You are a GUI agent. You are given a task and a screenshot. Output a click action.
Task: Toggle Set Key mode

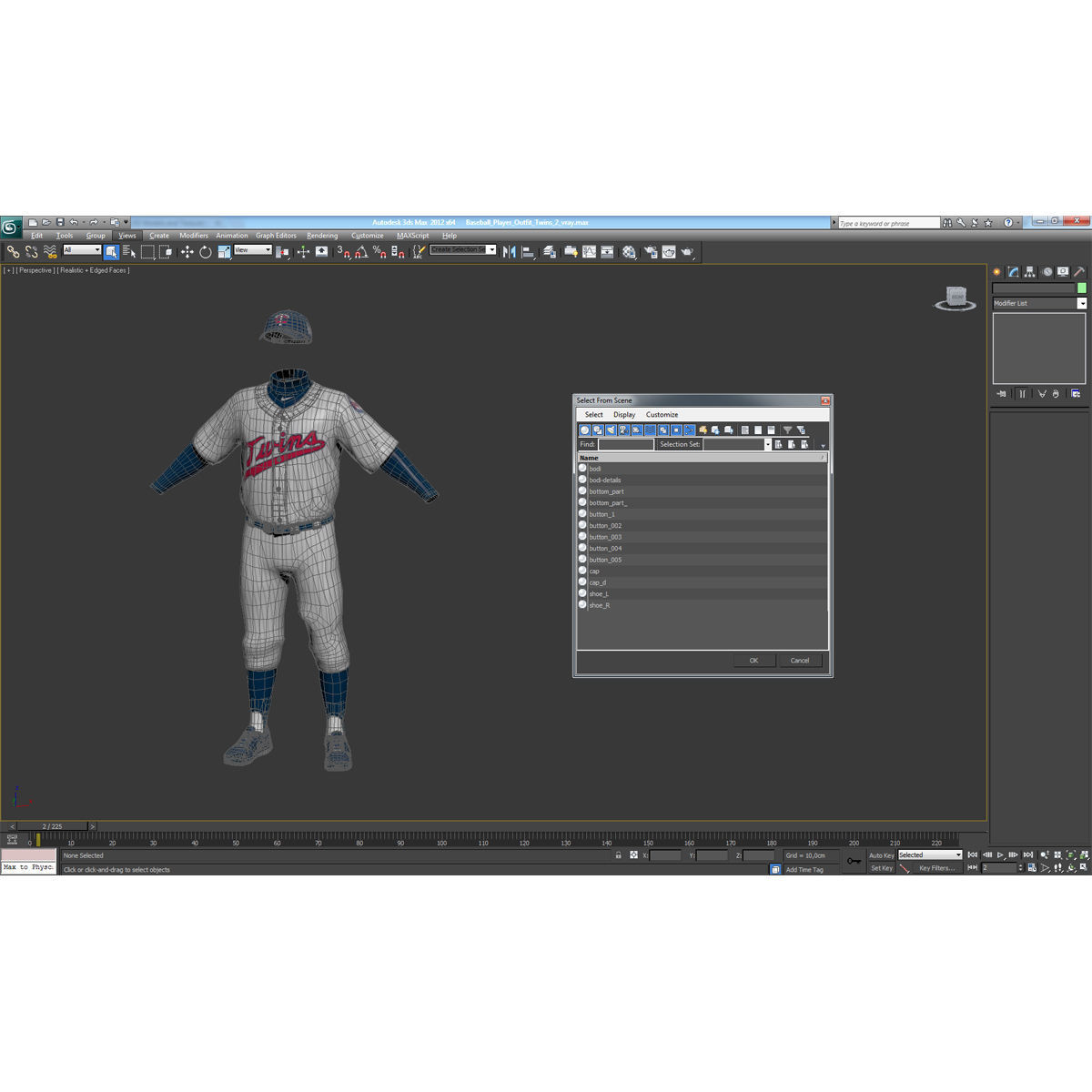pyautogui.click(x=881, y=868)
